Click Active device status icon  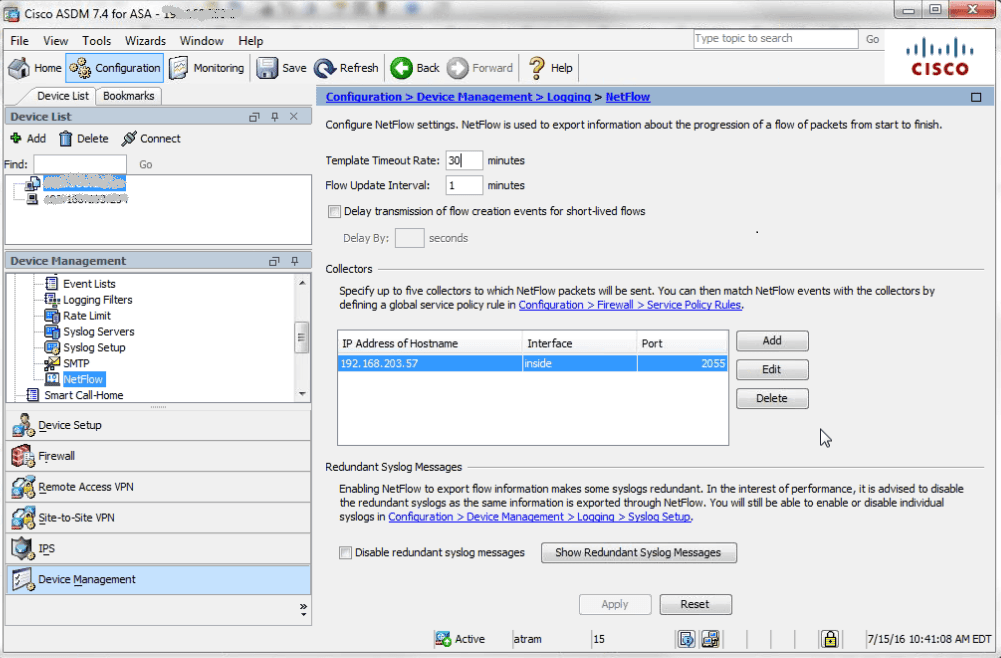[442, 639]
